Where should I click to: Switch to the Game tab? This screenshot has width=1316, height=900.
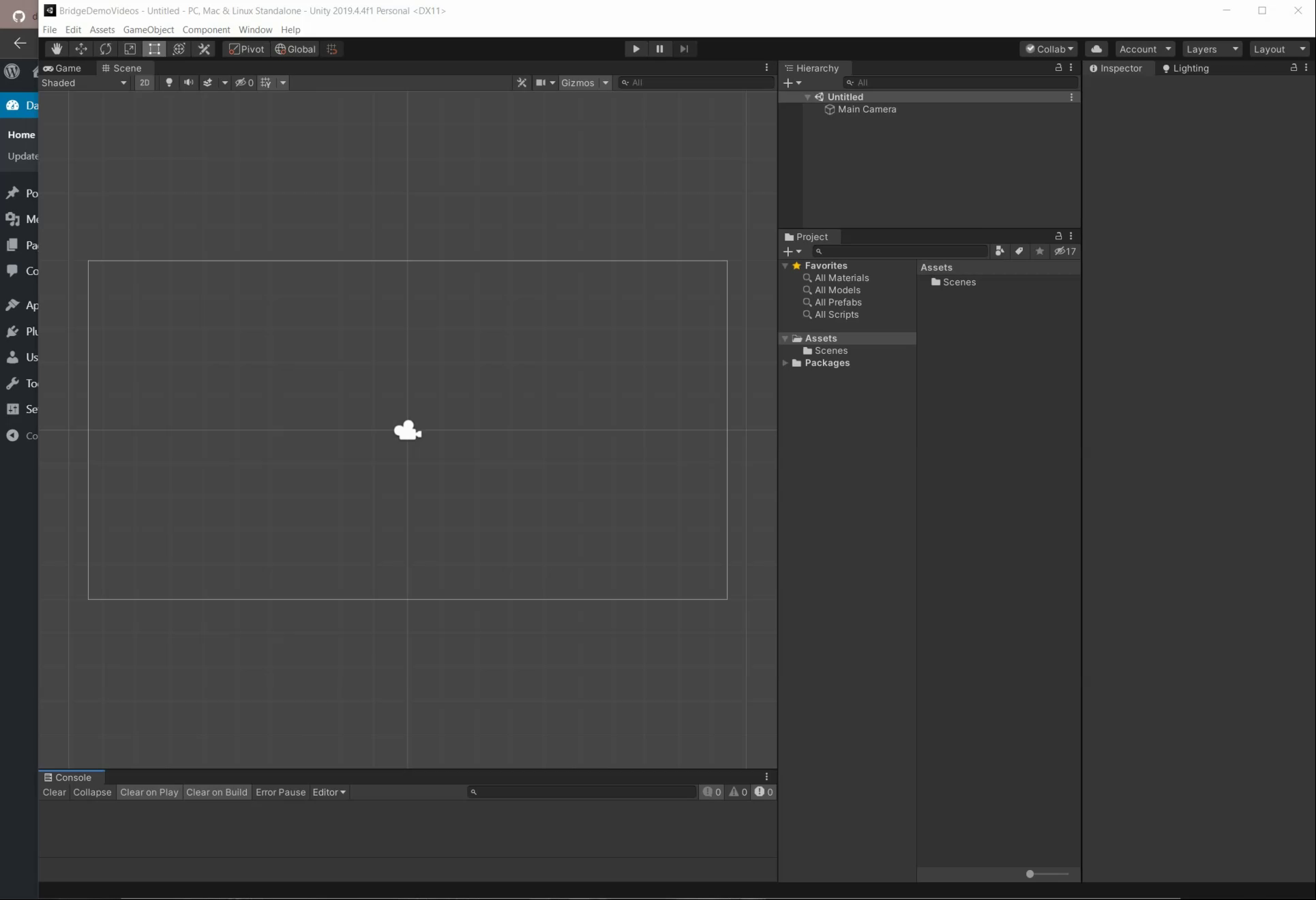click(63, 68)
